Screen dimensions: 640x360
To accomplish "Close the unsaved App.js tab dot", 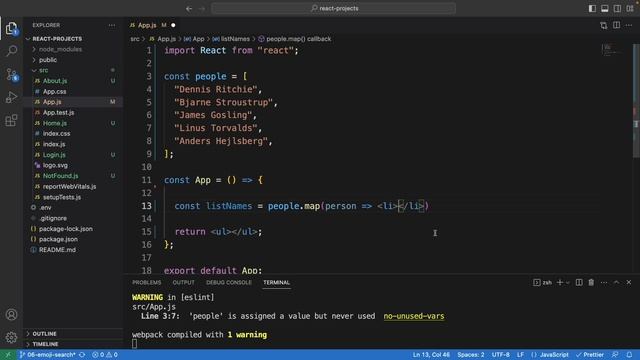I will [173, 25].
